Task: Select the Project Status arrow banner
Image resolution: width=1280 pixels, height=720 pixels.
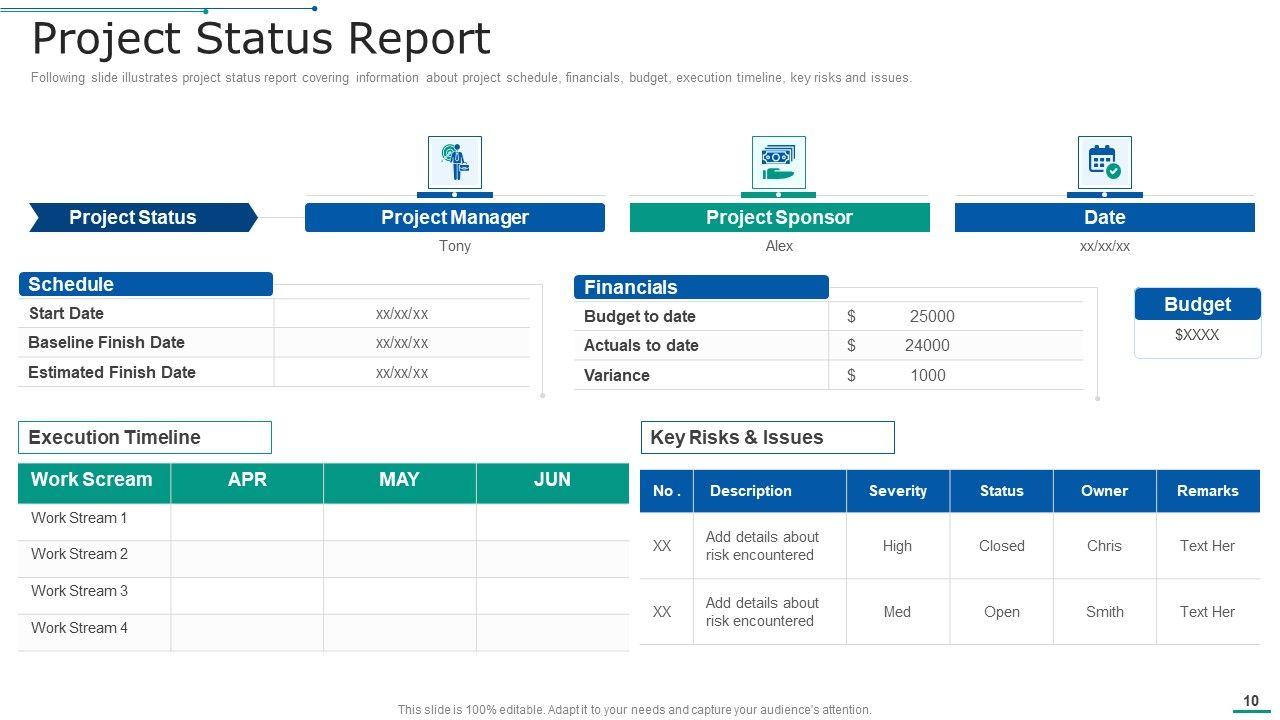Action: click(143, 217)
